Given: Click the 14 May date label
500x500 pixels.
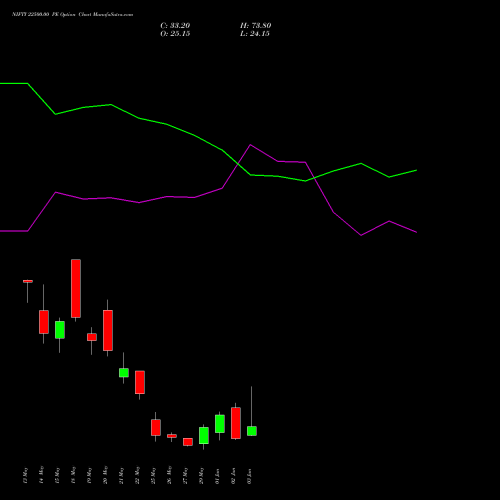Looking at the screenshot, I should coord(41,475).
